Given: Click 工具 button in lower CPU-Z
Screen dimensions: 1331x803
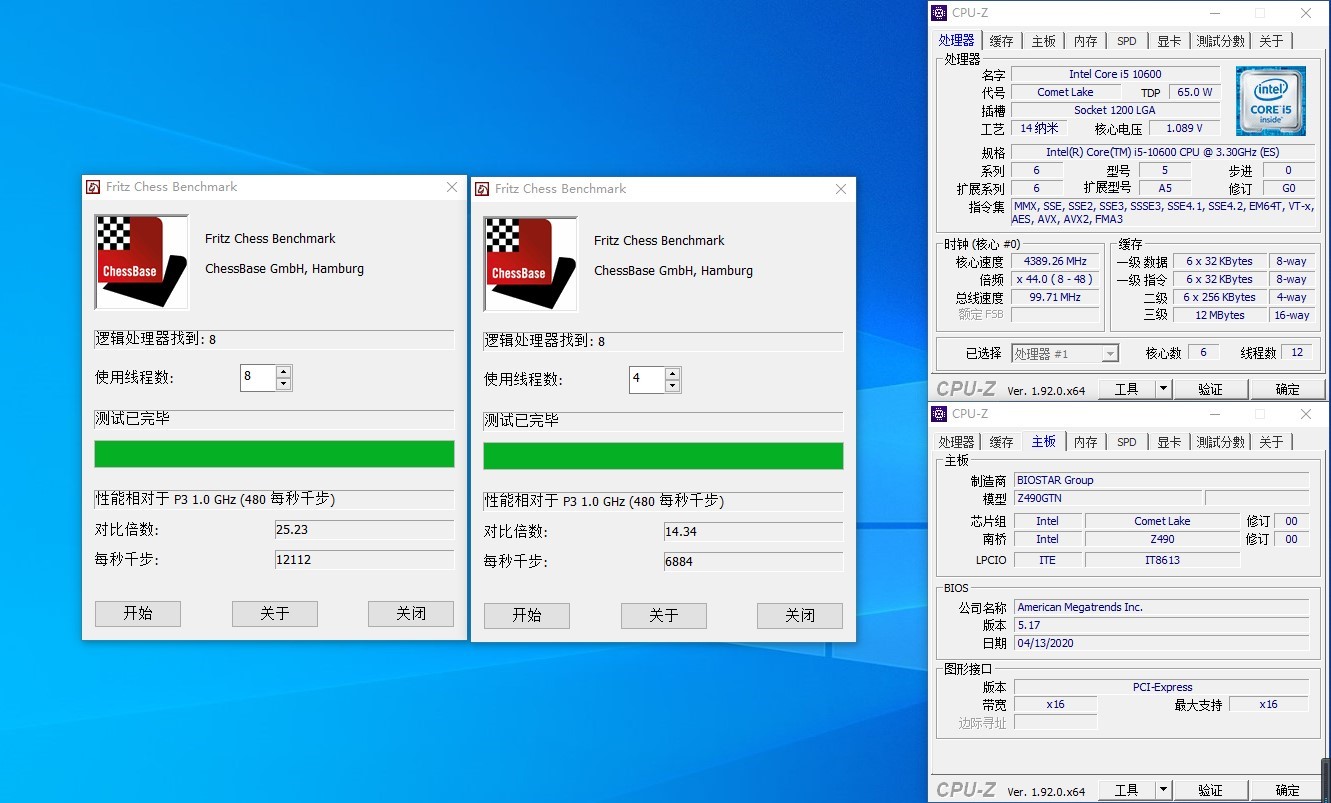Looking at the screenshot, I should [1127, 790].
